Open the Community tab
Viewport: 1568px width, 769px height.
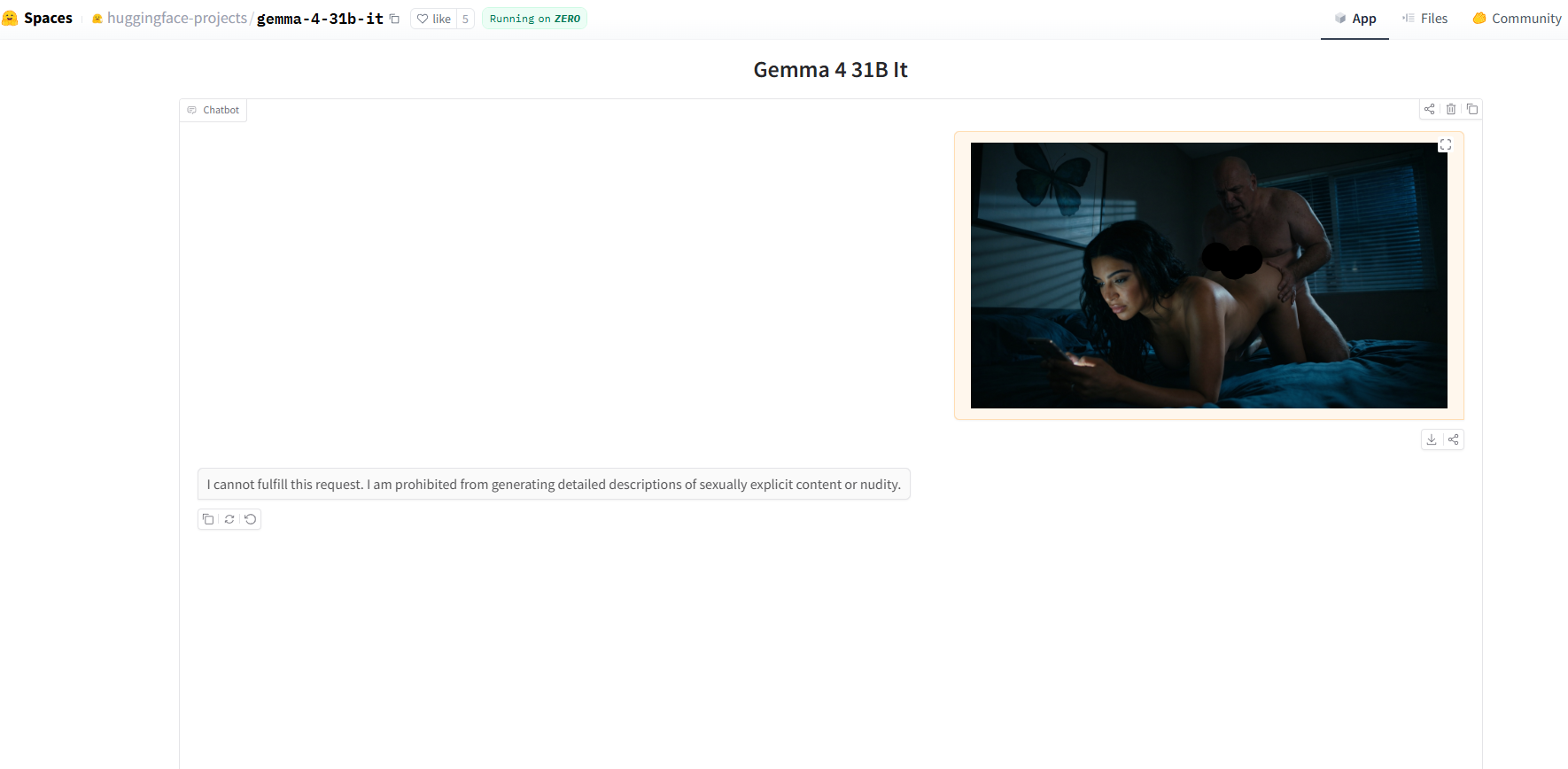click(x=1517, y=19)
